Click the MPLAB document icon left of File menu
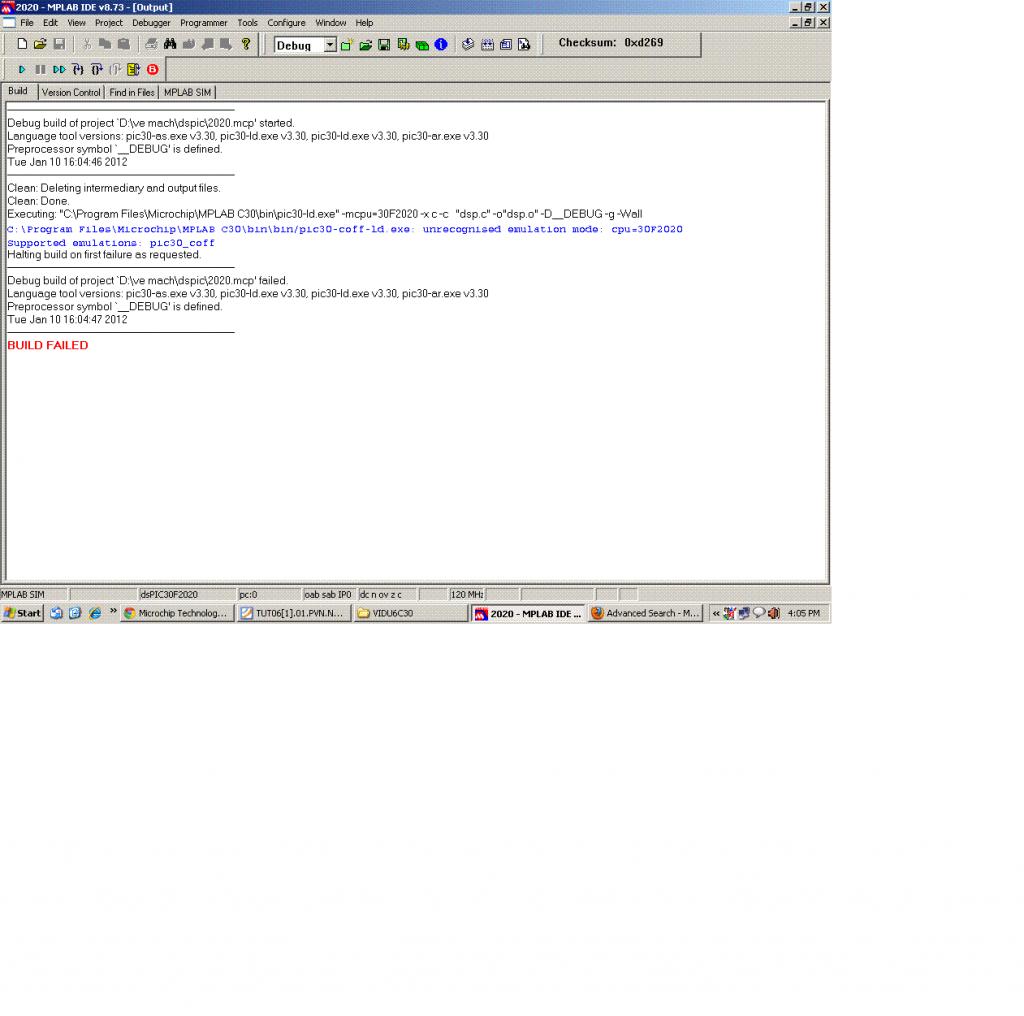This screenshot has height=1016, width=1024. point(9,23)
